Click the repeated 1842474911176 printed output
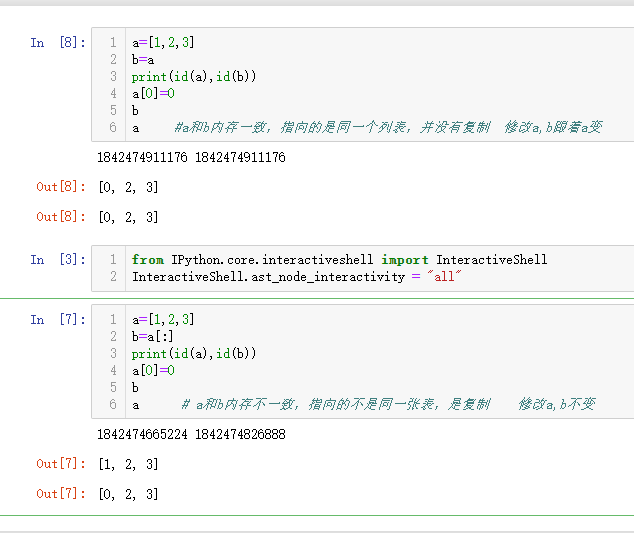 [191, 158]
